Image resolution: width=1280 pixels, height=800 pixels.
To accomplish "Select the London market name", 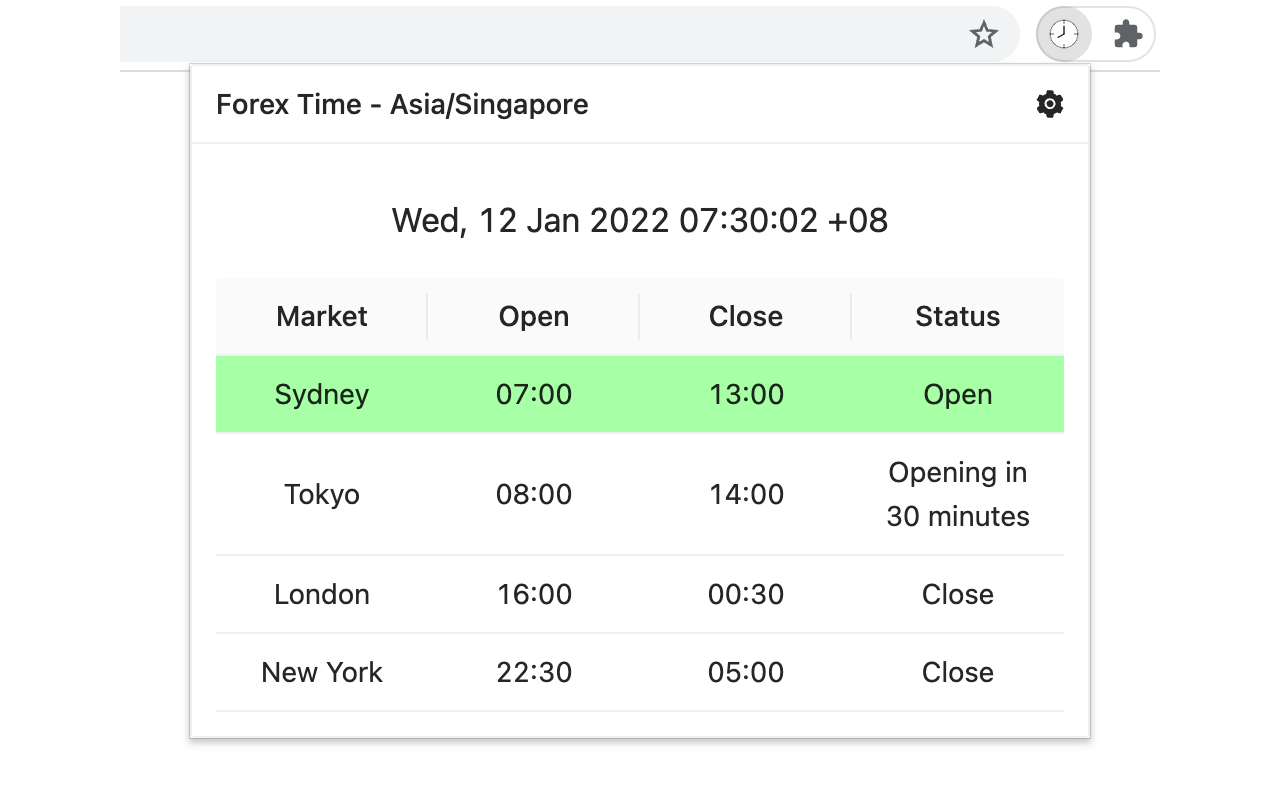I will click(322, 594).
